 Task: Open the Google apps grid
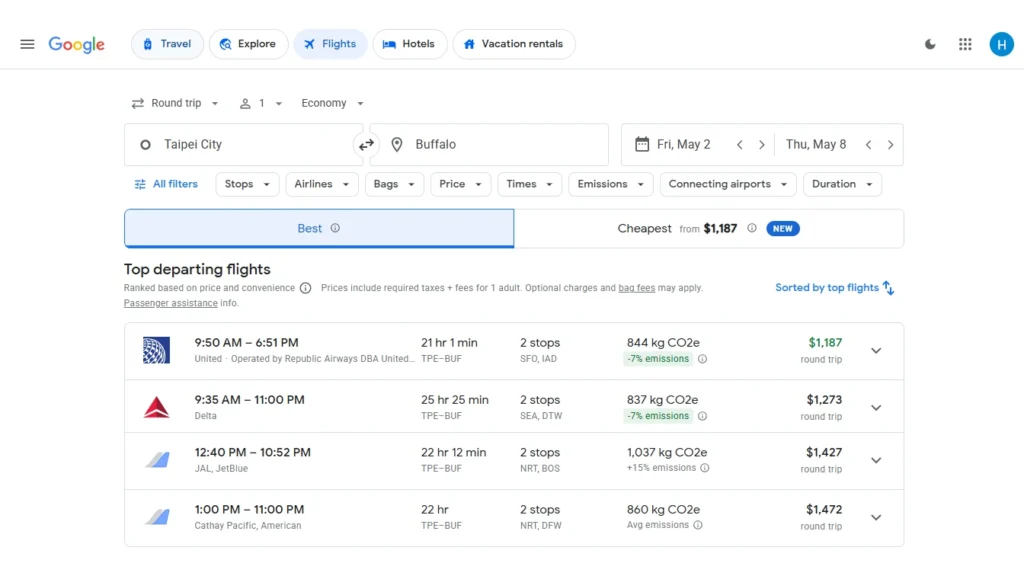tap(965, 44)
